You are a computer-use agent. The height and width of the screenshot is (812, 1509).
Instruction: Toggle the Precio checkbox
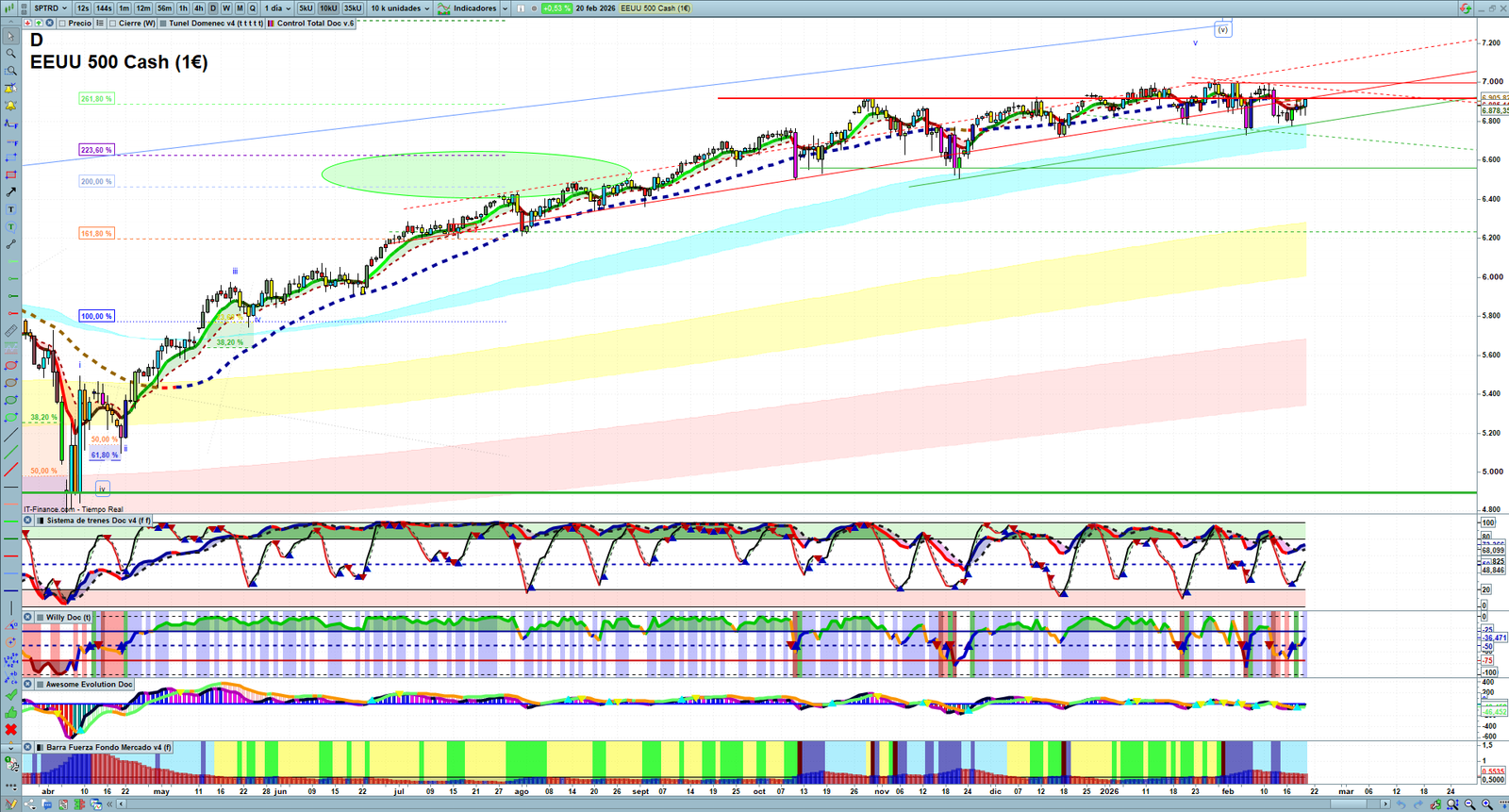pos(62,23)
